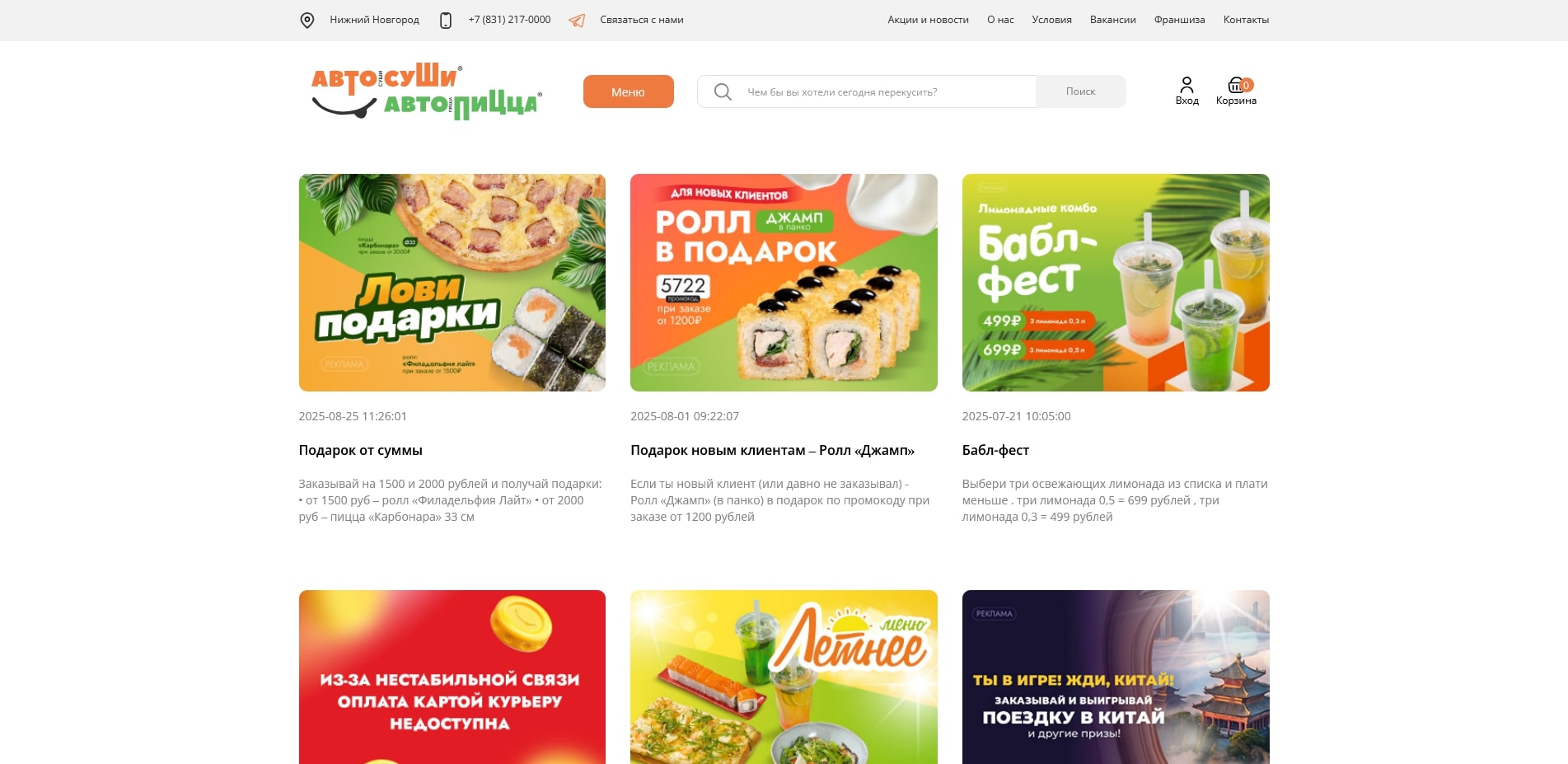Click the Связаться с нами link
Screen dimensions: 1568x764
click(641, 20)
